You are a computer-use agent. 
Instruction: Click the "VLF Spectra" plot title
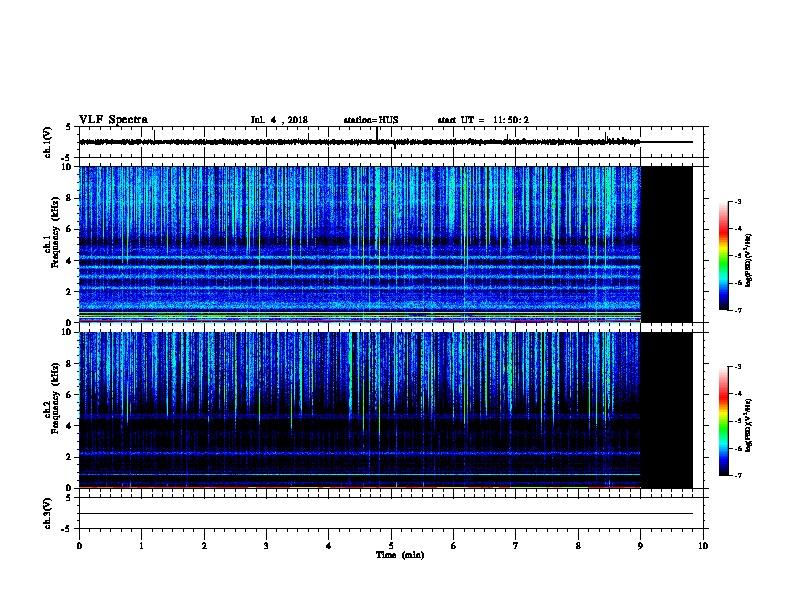click(x=113, y=120)
